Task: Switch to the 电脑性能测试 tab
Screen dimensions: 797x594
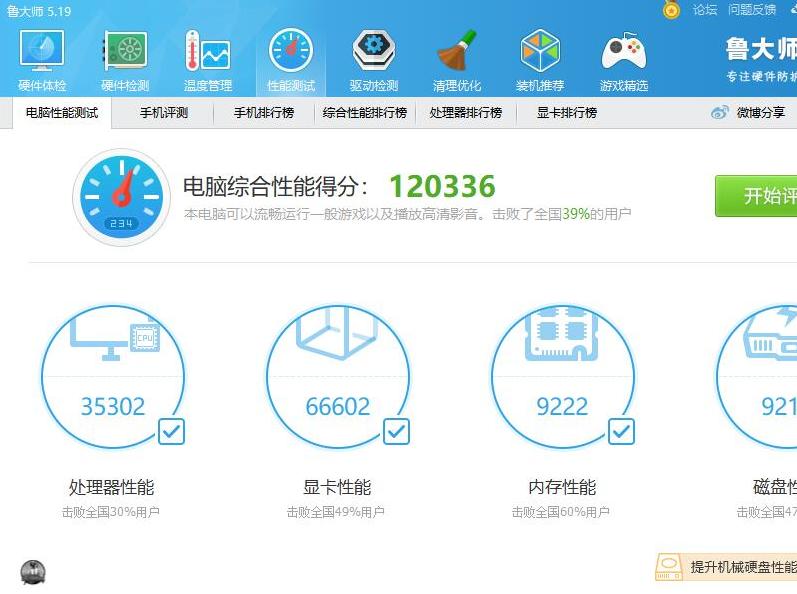Action: [62, 113]
